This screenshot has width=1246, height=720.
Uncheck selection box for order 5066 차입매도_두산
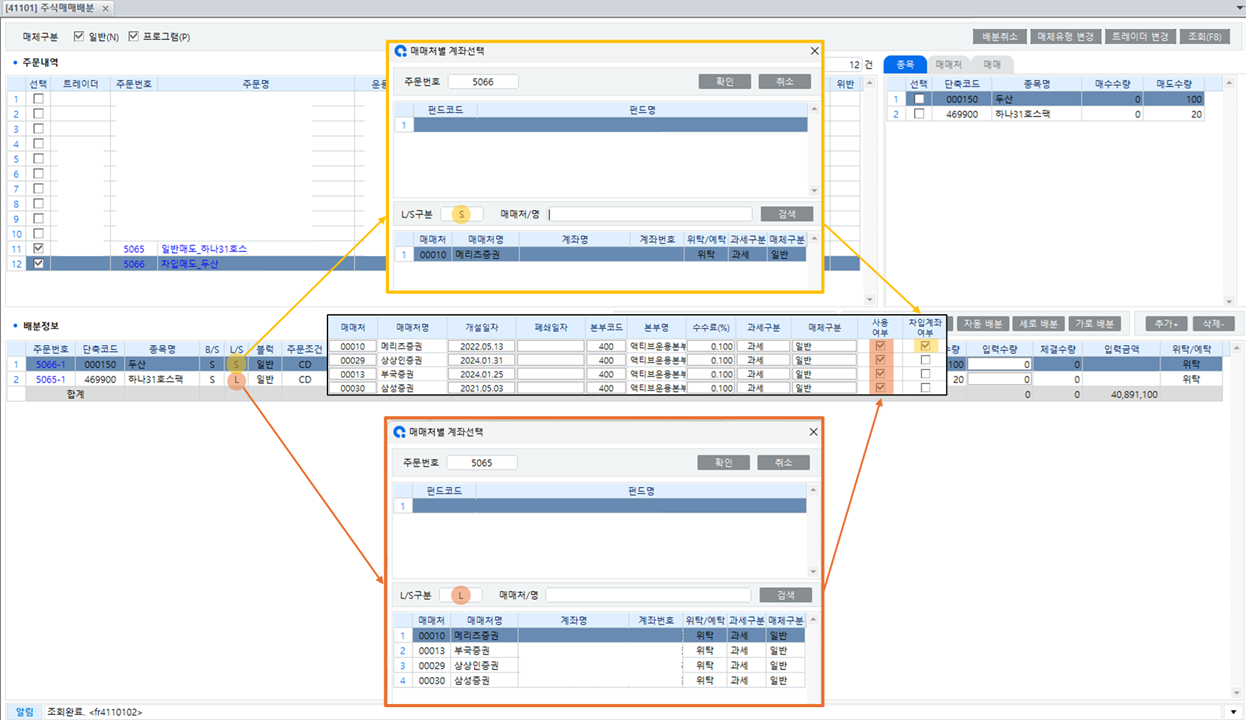(x=39, y=264)
